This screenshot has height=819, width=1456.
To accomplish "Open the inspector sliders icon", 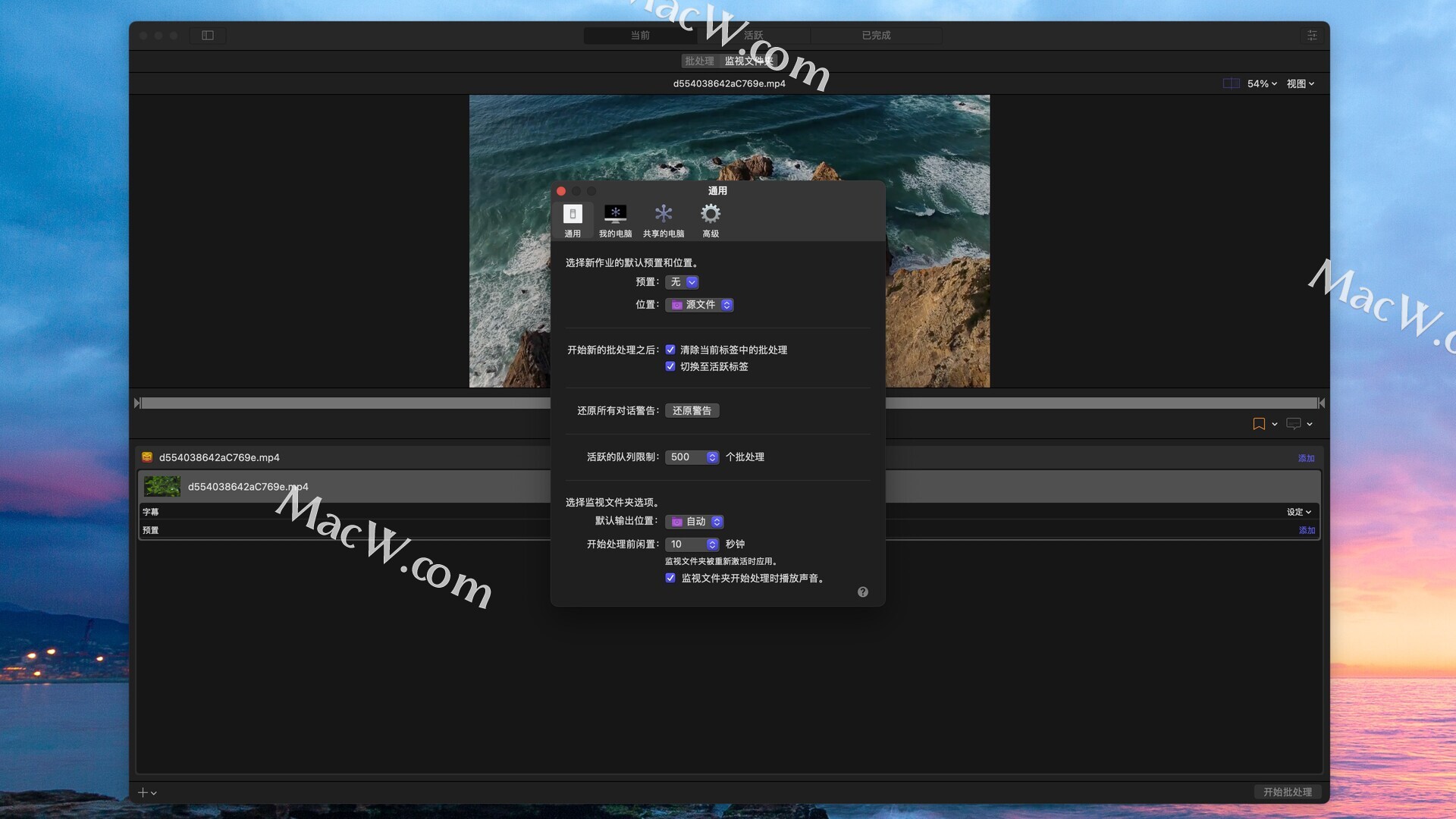I will (x=1312, y=36).
